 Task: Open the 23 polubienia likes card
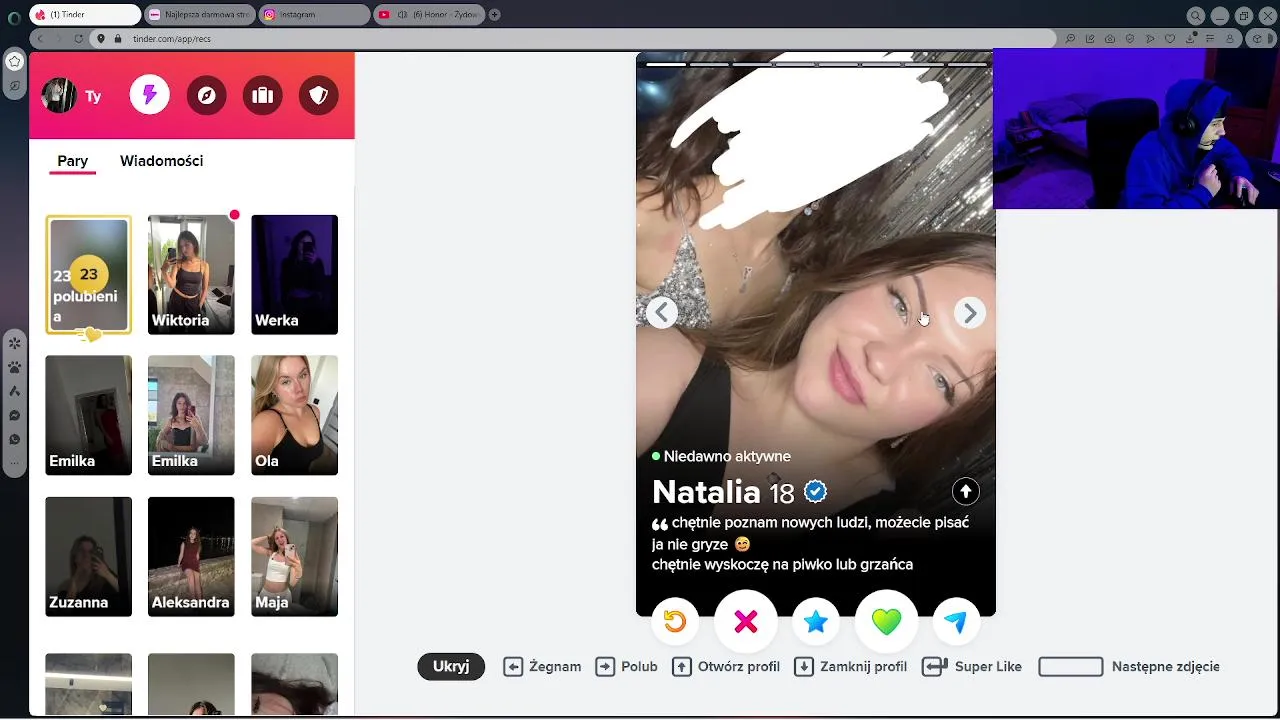coord(88,275)
